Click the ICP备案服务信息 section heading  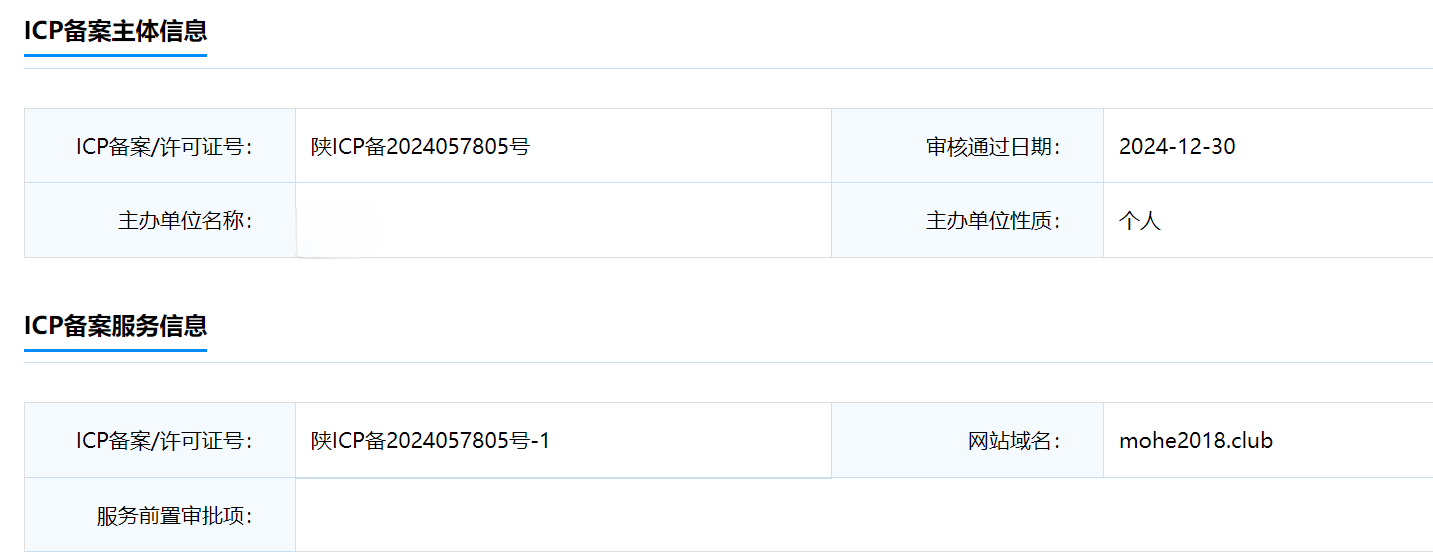point(115,325)
